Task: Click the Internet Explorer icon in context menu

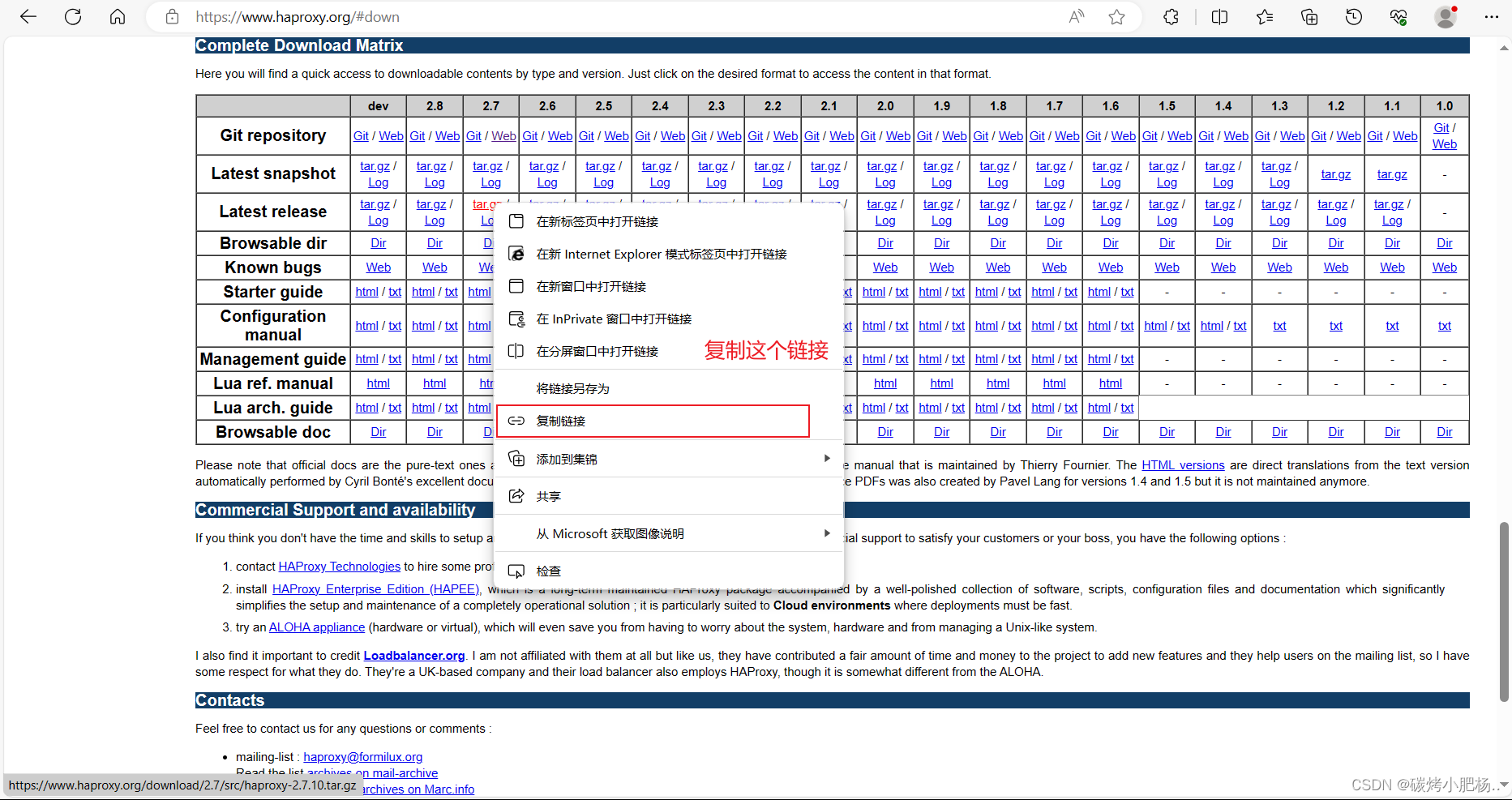Action: 516,254
